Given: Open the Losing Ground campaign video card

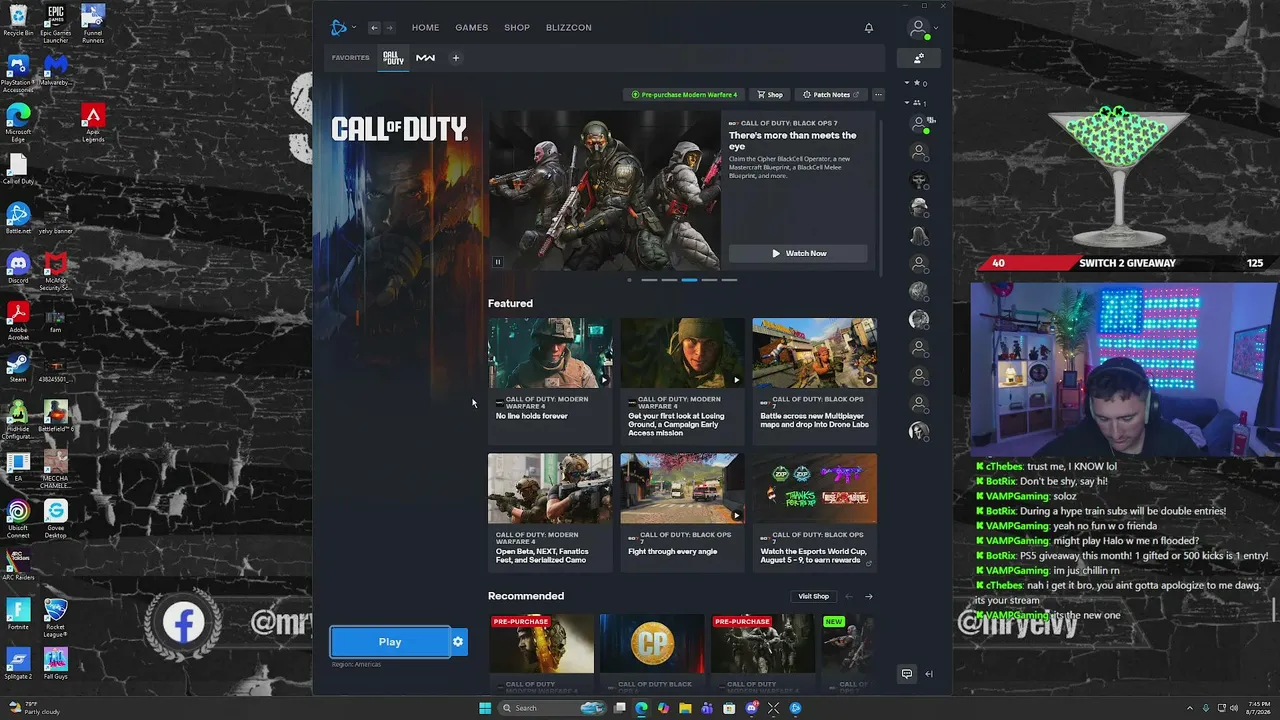Looking at the screenshot, I should [682, 381].
